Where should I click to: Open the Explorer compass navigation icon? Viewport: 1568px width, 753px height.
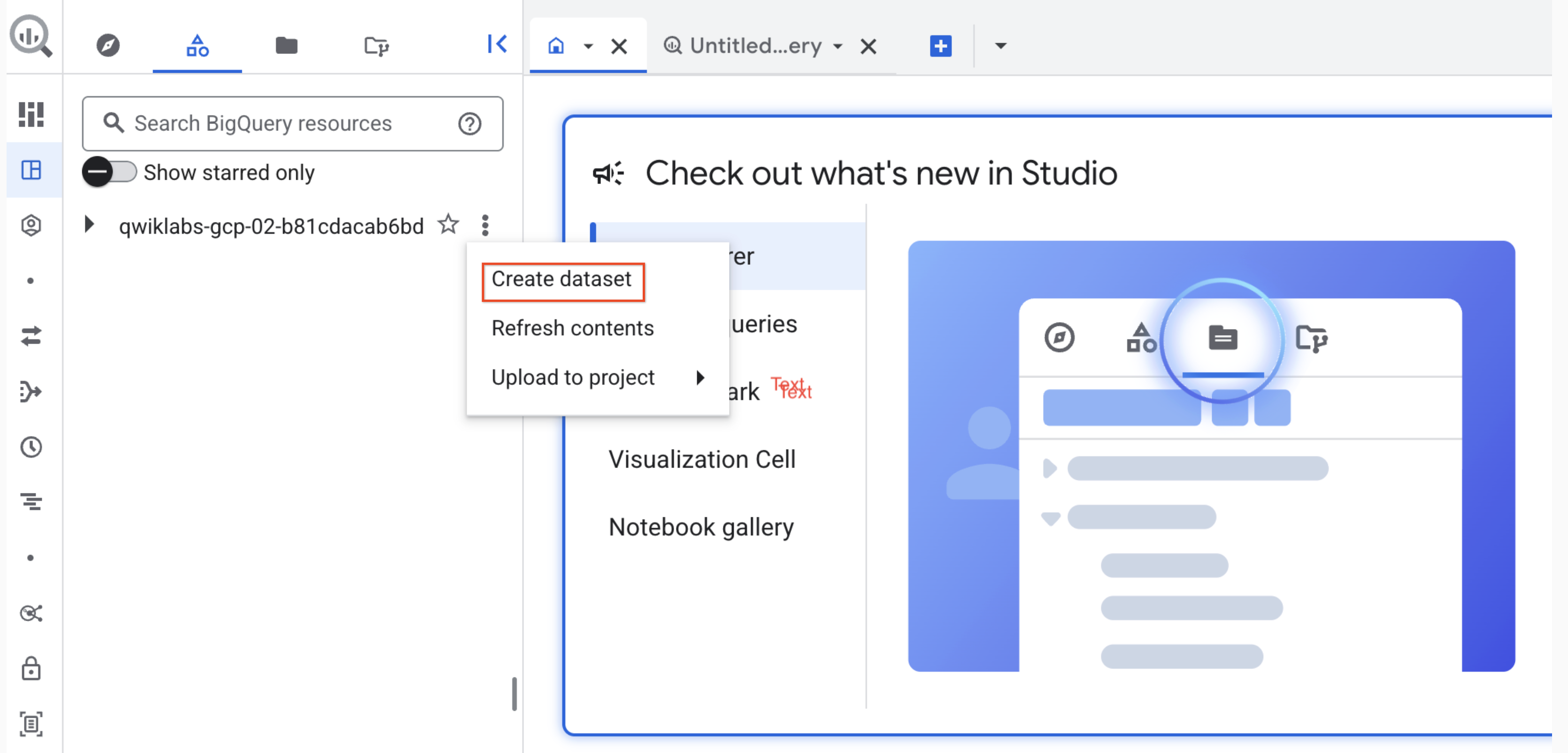pyautogui.click(x=108, y=46)
